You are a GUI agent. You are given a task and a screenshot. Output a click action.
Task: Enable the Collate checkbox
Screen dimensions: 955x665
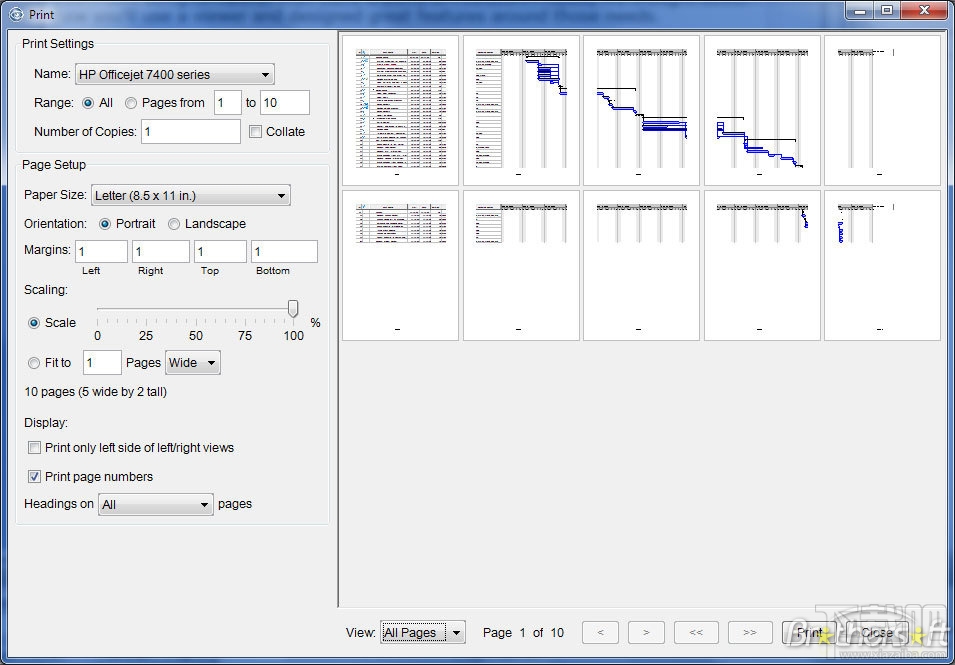point(256,131)
